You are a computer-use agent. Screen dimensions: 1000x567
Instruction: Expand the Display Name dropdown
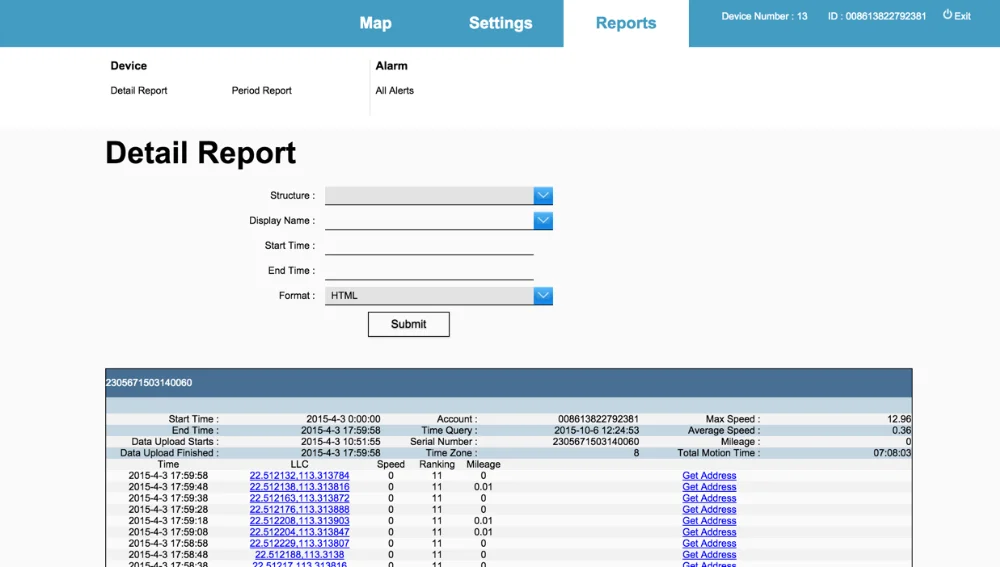[x=438, y=221]
